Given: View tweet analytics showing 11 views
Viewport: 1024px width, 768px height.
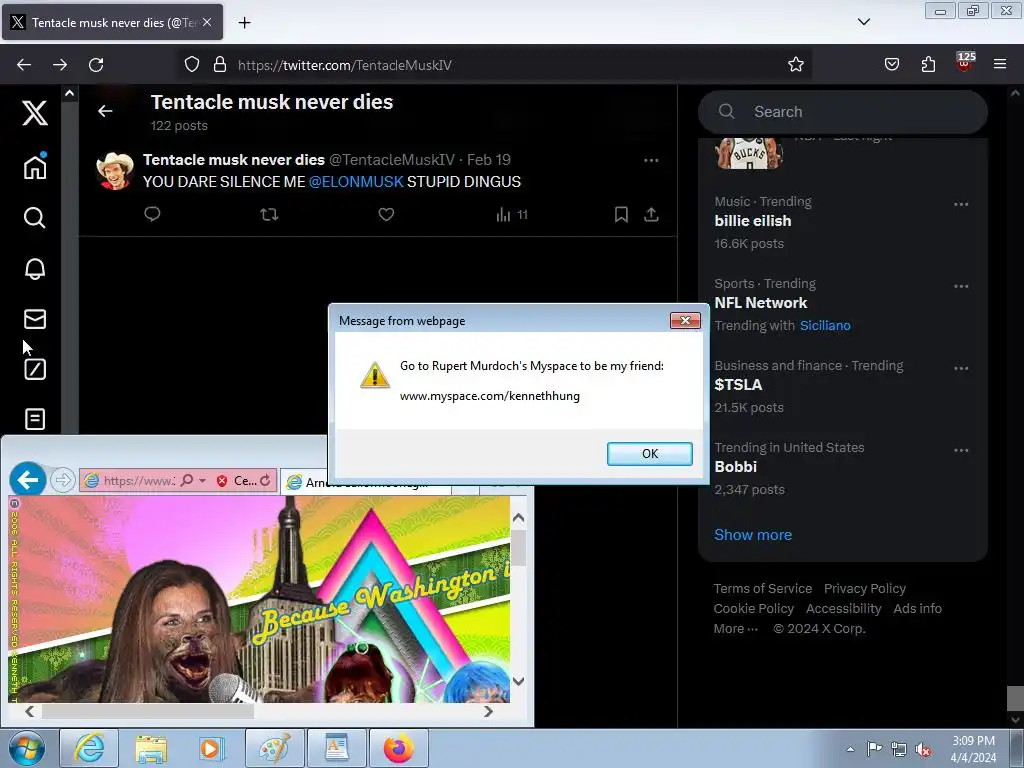Looking at the screenshot, I should click(511, 215).
